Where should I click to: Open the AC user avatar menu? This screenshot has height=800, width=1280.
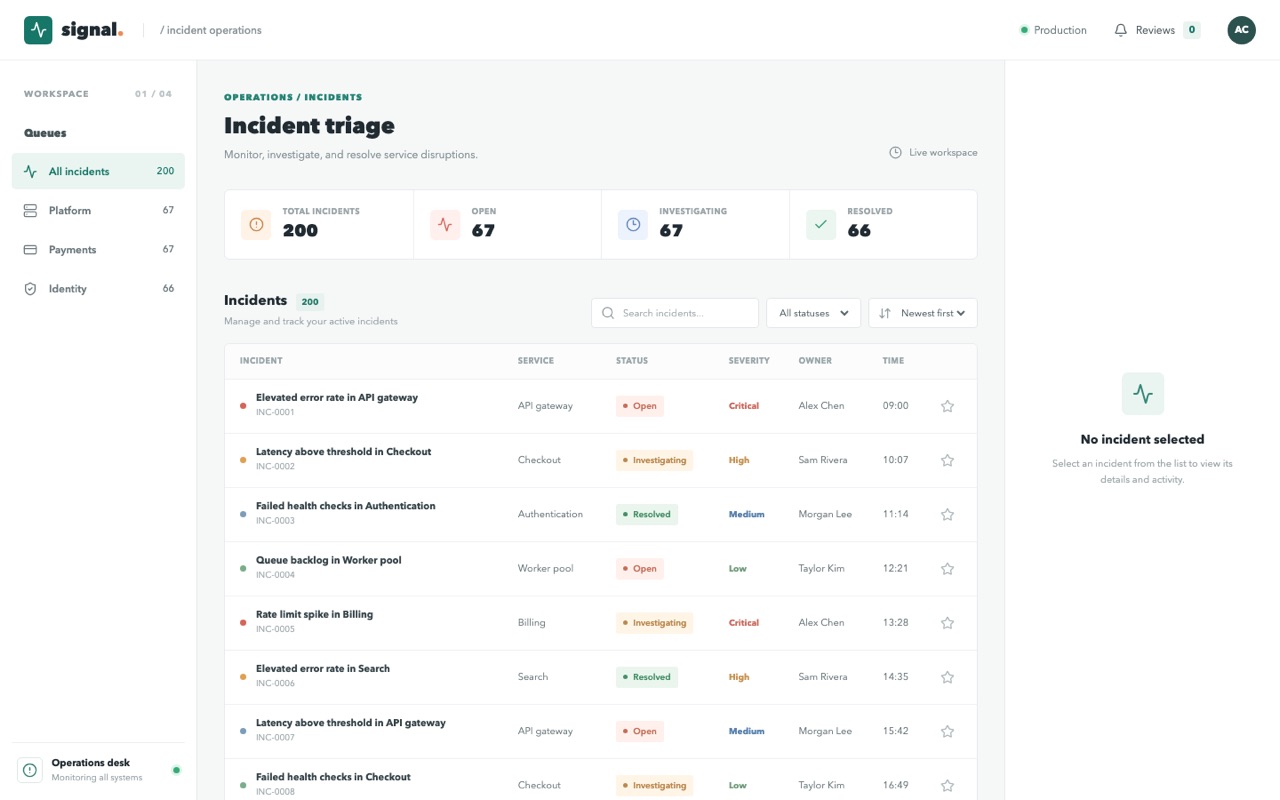point(1241,30)
